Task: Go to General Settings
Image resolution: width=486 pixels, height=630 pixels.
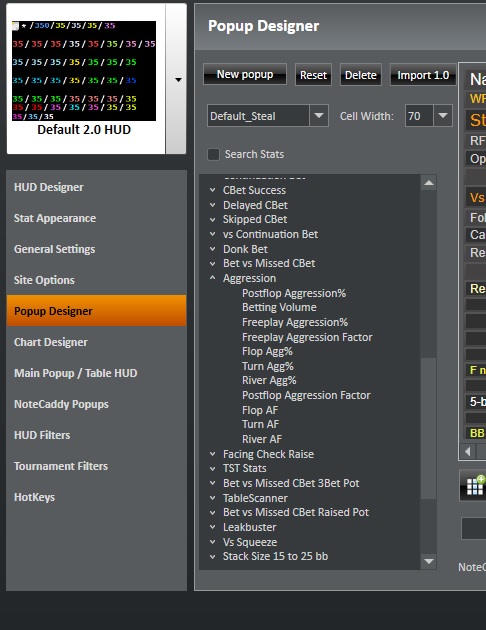Action: (x=96, y=249)
